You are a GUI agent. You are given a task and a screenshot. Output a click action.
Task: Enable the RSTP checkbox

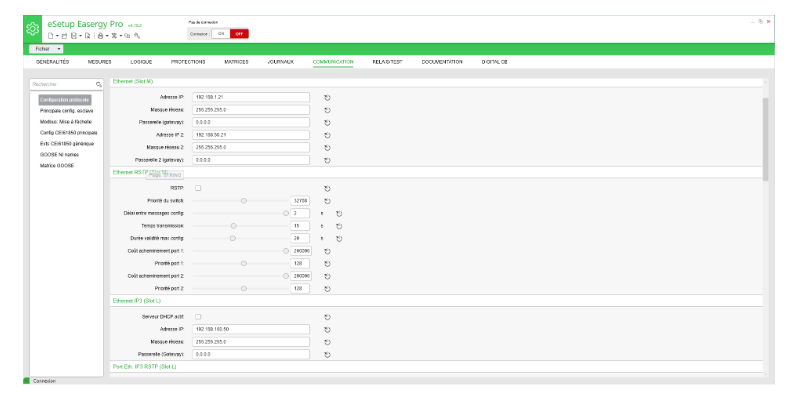(198, 188)
